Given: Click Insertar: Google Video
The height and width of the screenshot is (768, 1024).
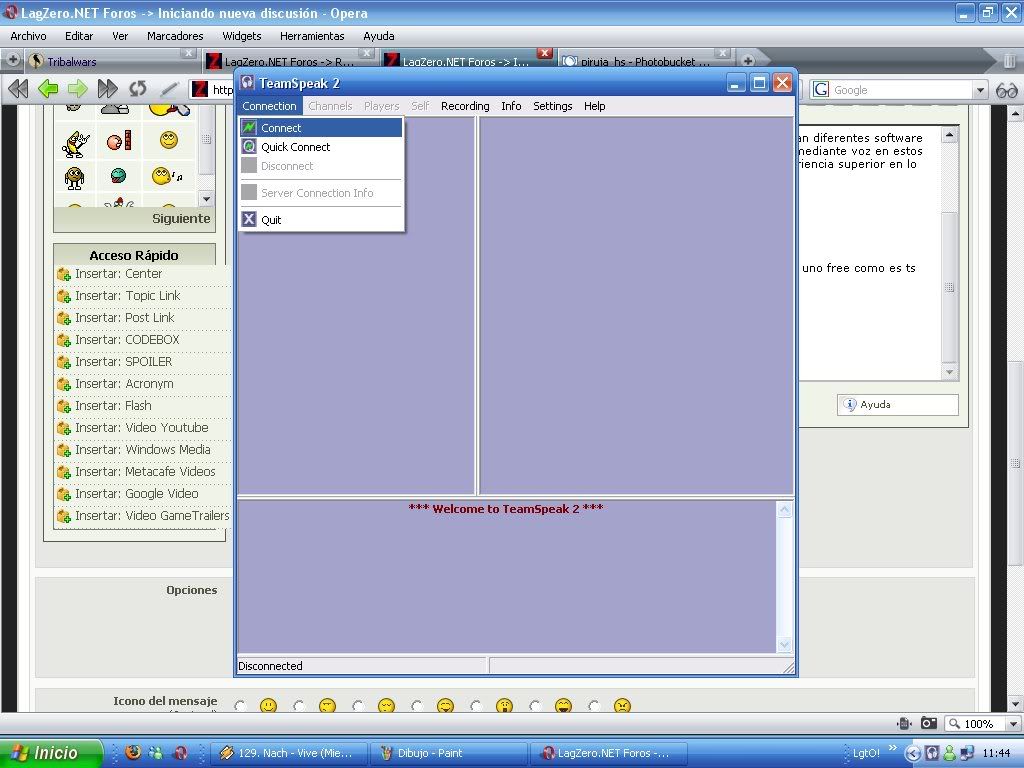Looking at the screenshot, I should tap(136, 494).
